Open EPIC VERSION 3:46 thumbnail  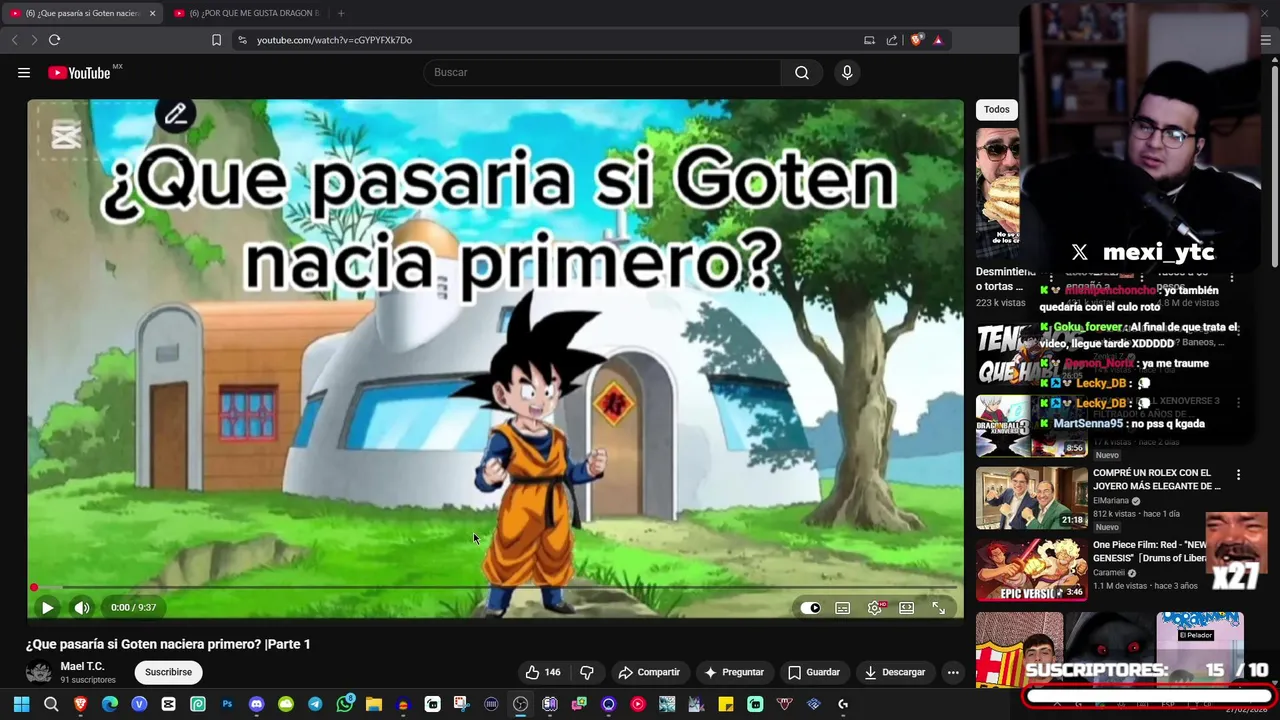pyautogui.click(x=1031, y=570)
